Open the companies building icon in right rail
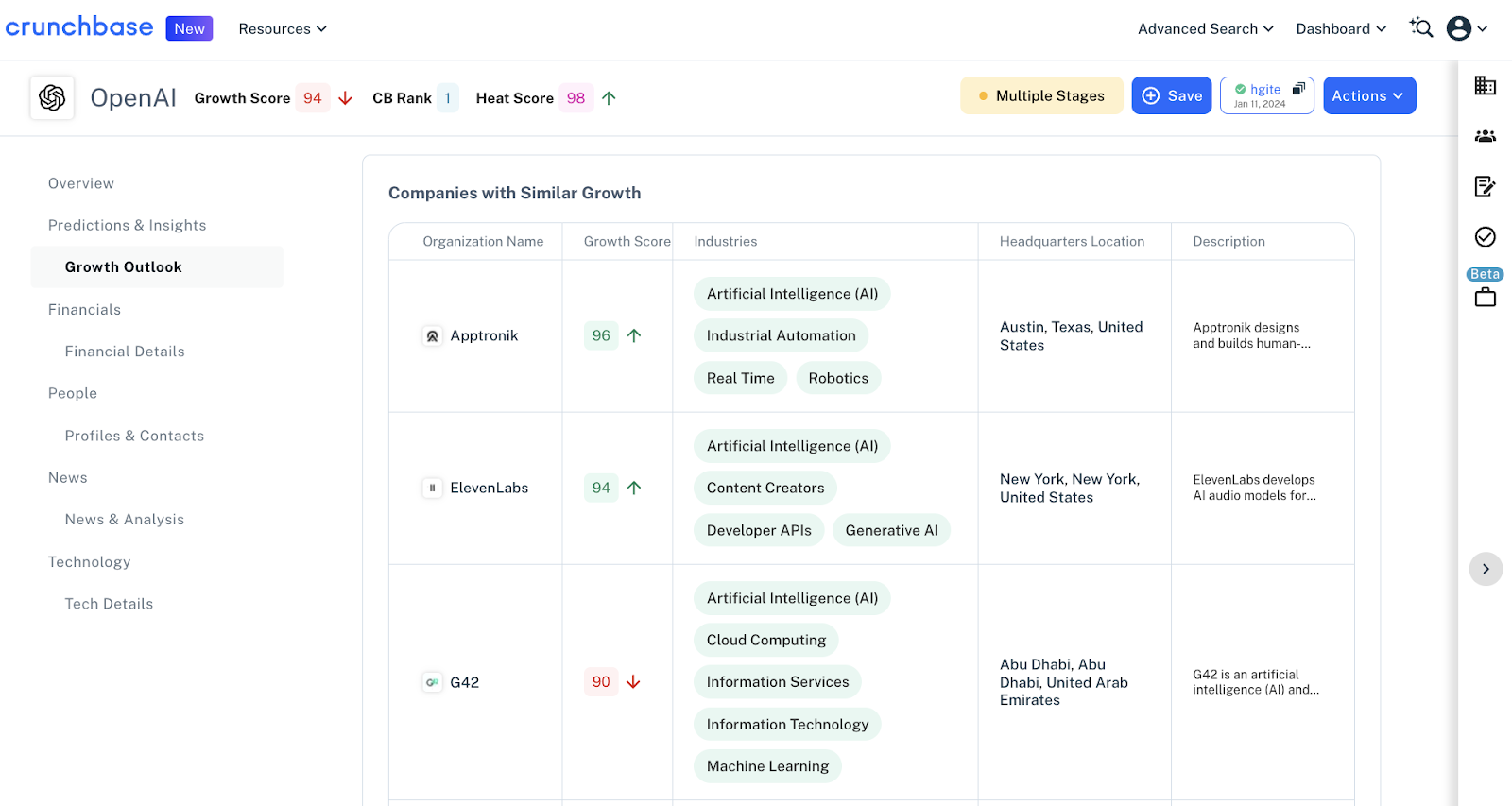Screen dimensions: 1512x806 click(1486, 86)
